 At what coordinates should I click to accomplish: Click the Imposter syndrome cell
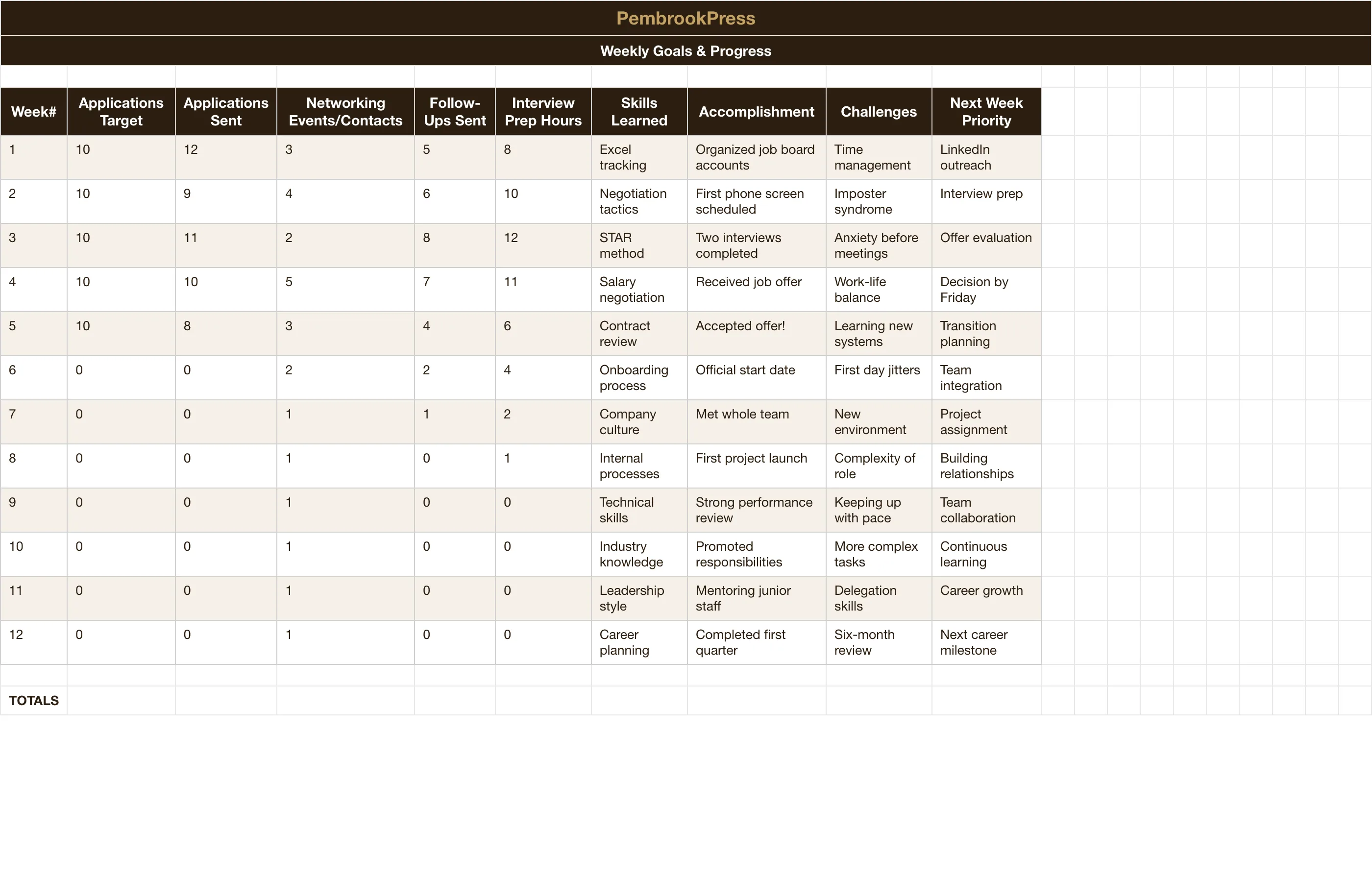(879, 201)
